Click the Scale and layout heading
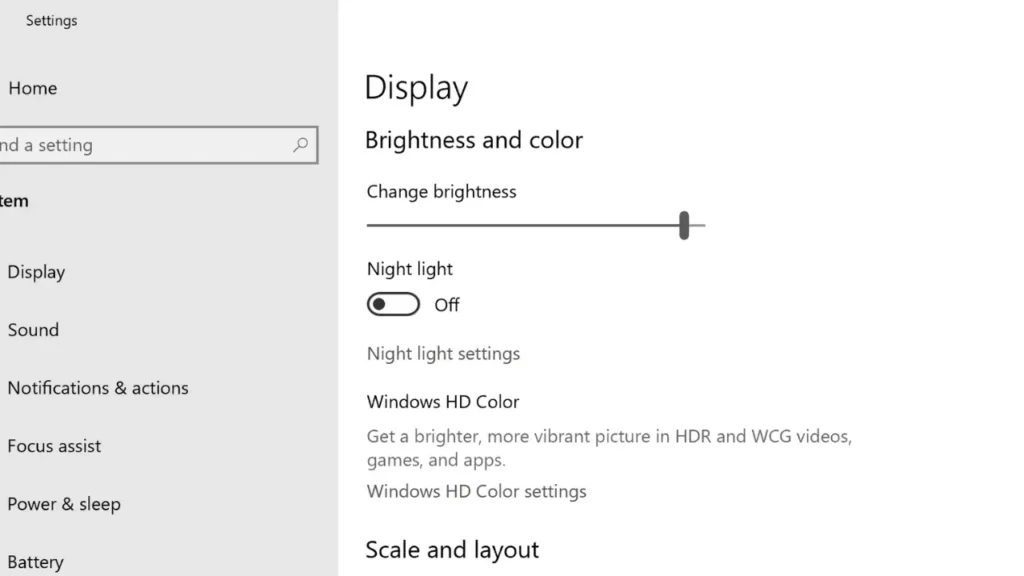 tap(452, 550)
